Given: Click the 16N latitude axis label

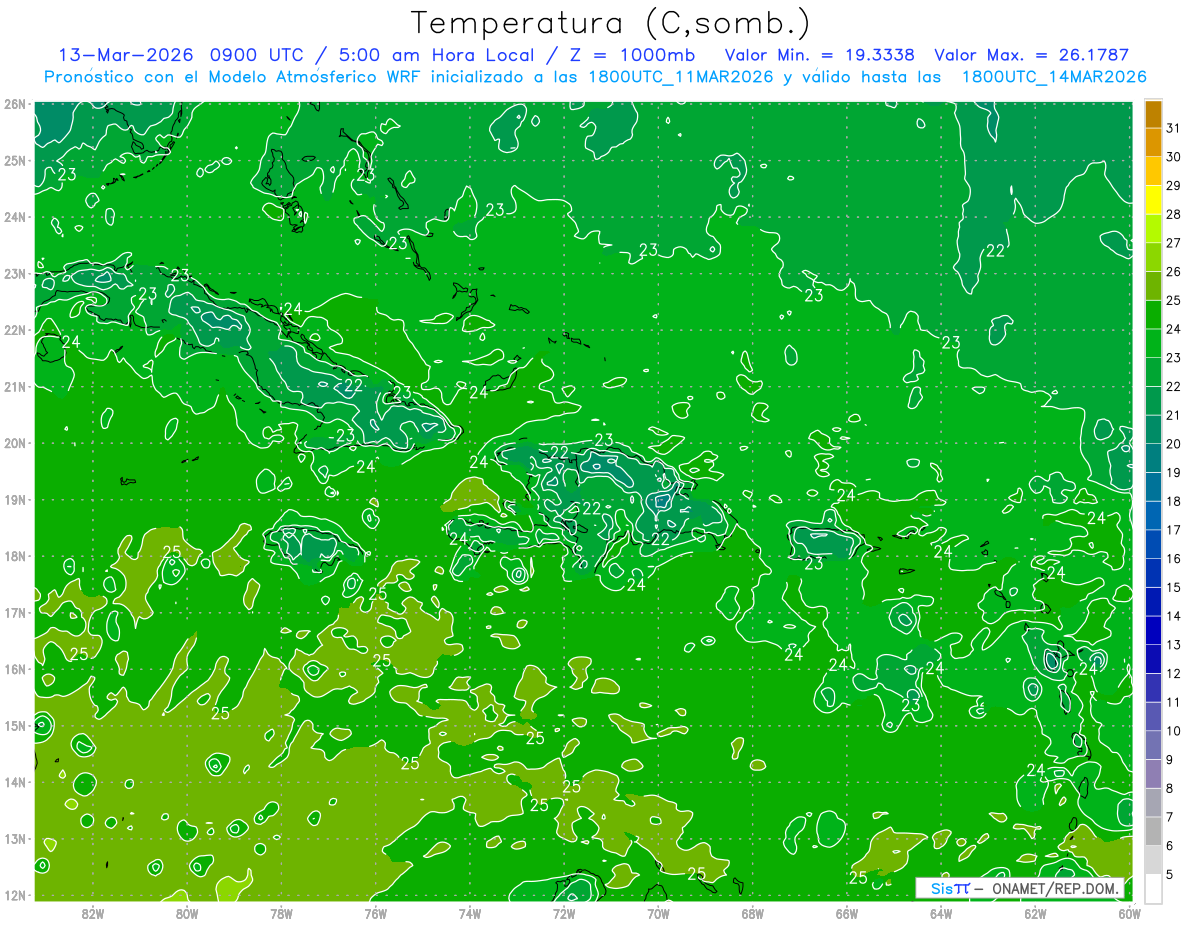Looking at the screenshot, I should 15,669.
